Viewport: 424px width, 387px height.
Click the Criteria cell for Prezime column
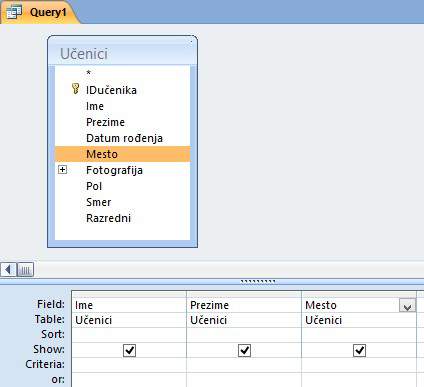point(244,365)
